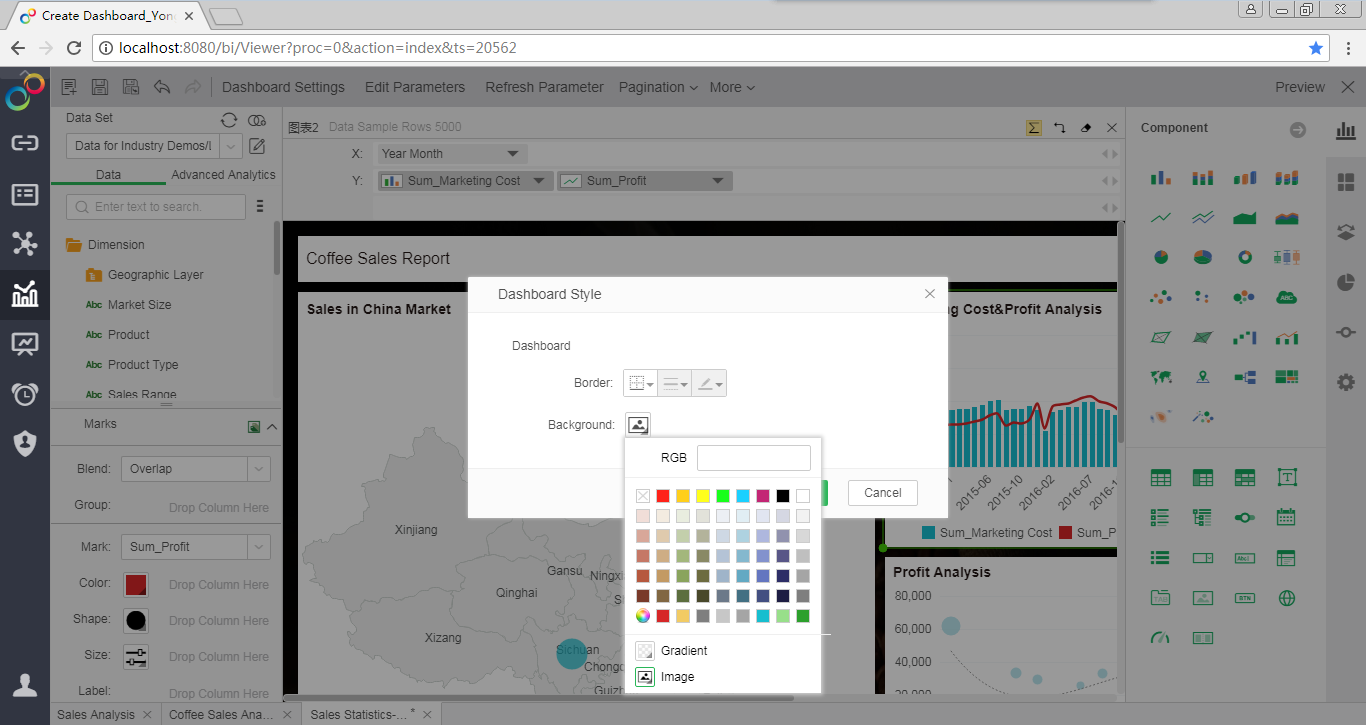Select the no-fill crossed swatch
Viewport: 1366px width, 725px height.
click(643, 496)
